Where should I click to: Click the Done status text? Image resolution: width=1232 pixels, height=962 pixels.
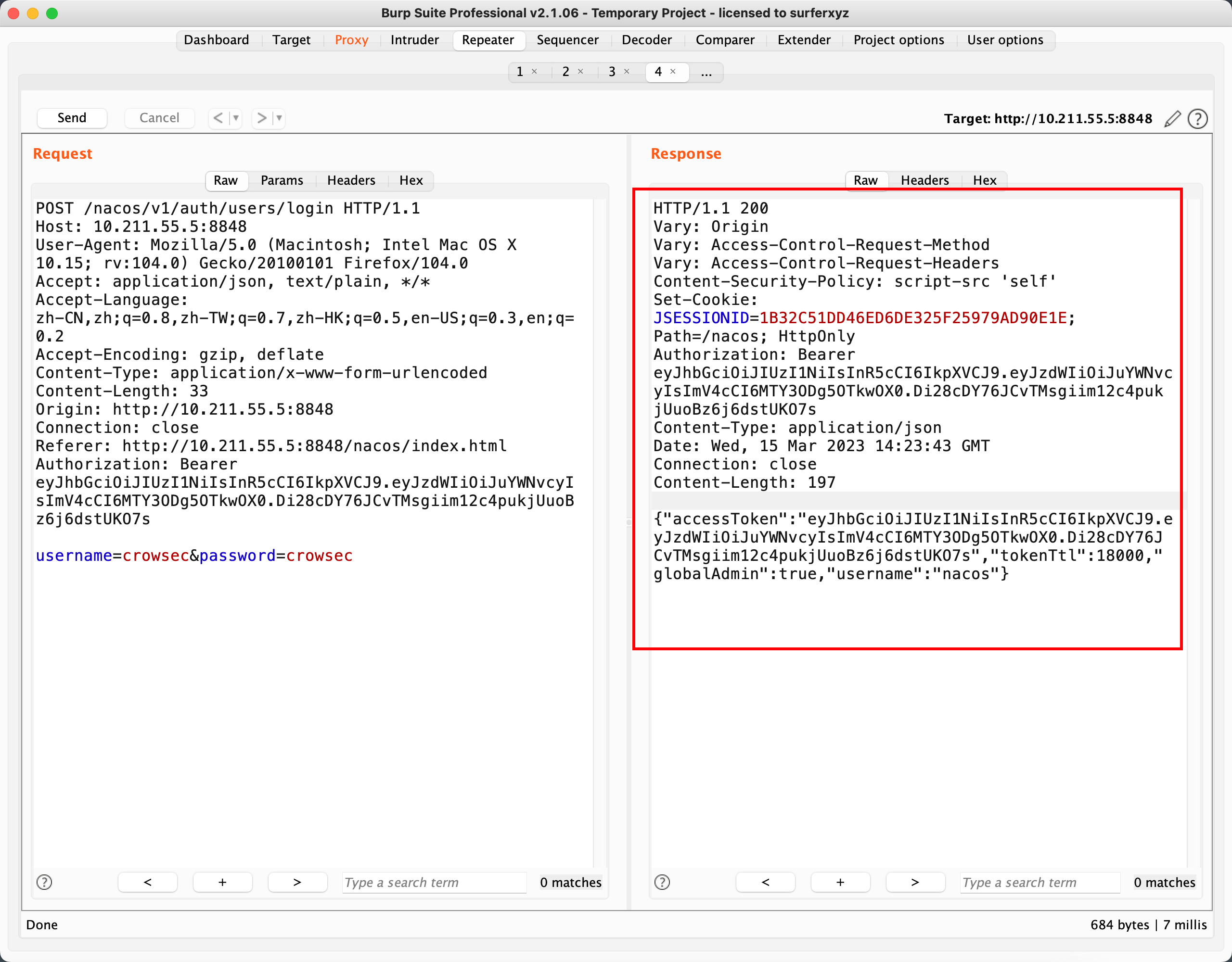(42, 925)
